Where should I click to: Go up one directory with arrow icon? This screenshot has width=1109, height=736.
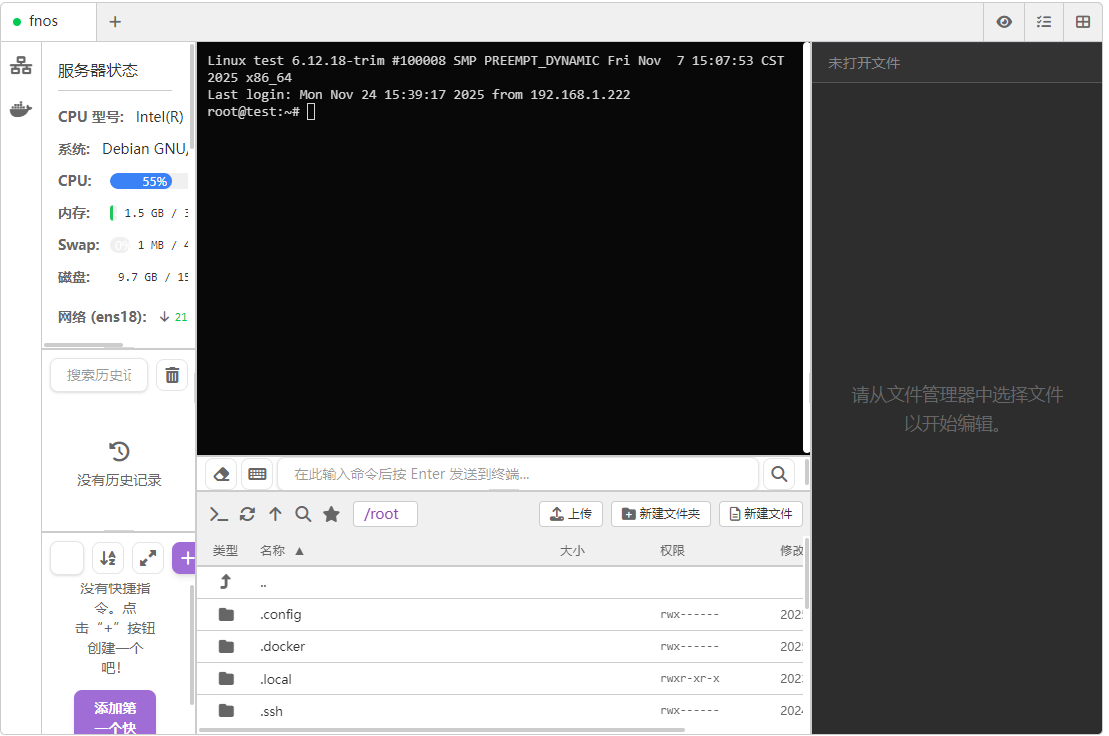coord(275,514)
